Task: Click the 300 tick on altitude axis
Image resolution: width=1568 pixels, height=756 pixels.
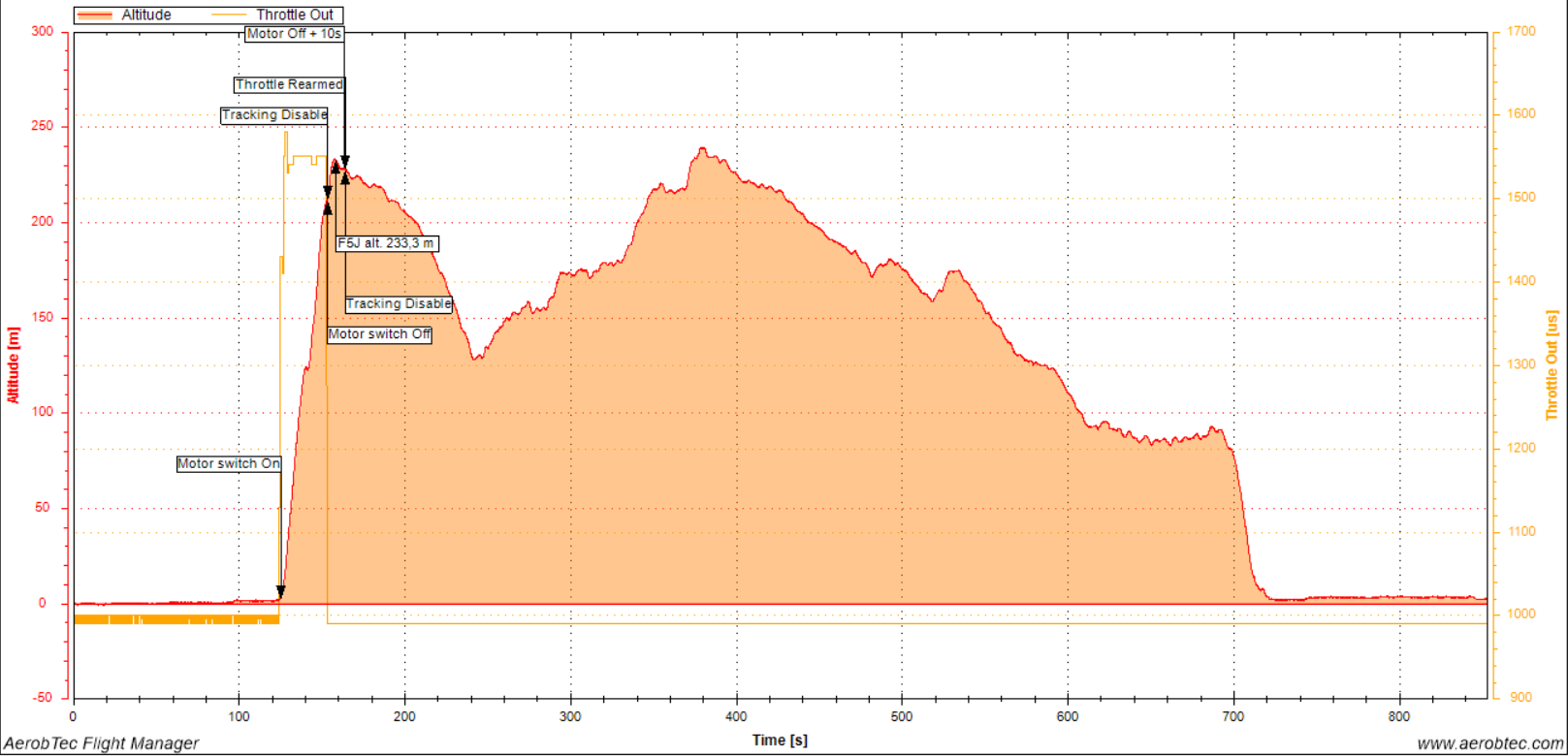Action: tap(43, 32)
